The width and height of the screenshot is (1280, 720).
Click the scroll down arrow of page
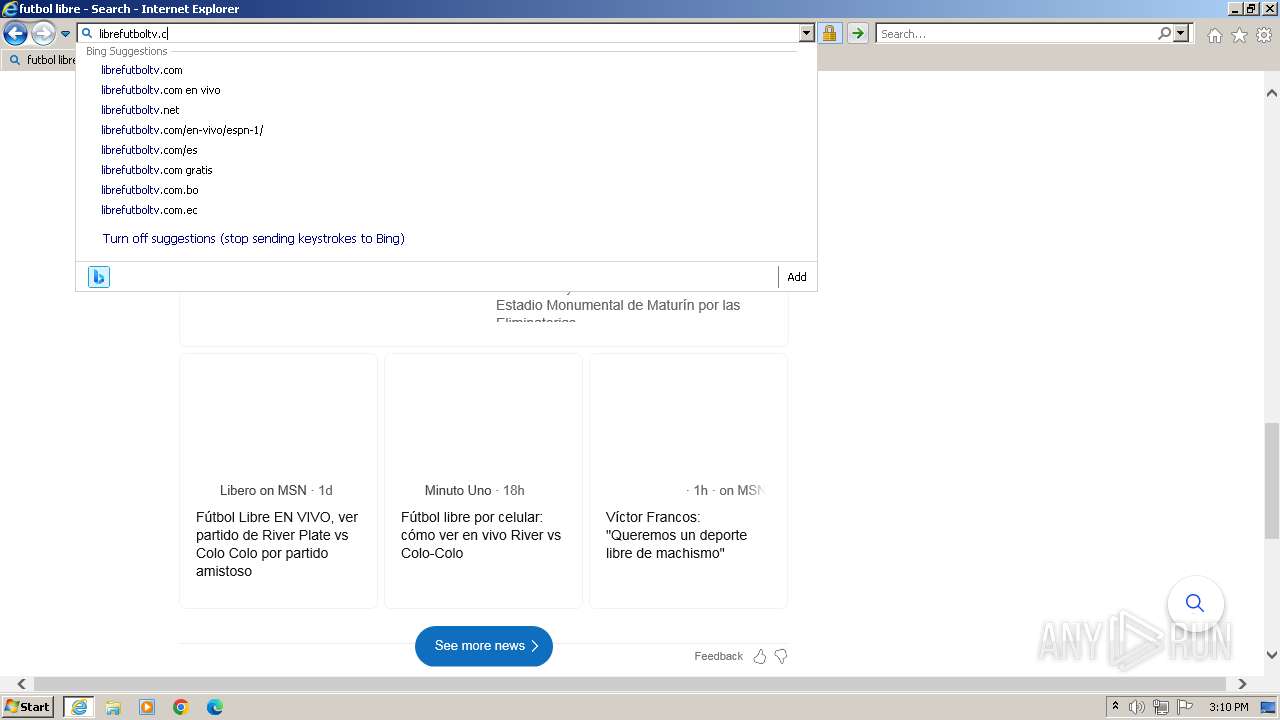click(x=1271, y=655)
